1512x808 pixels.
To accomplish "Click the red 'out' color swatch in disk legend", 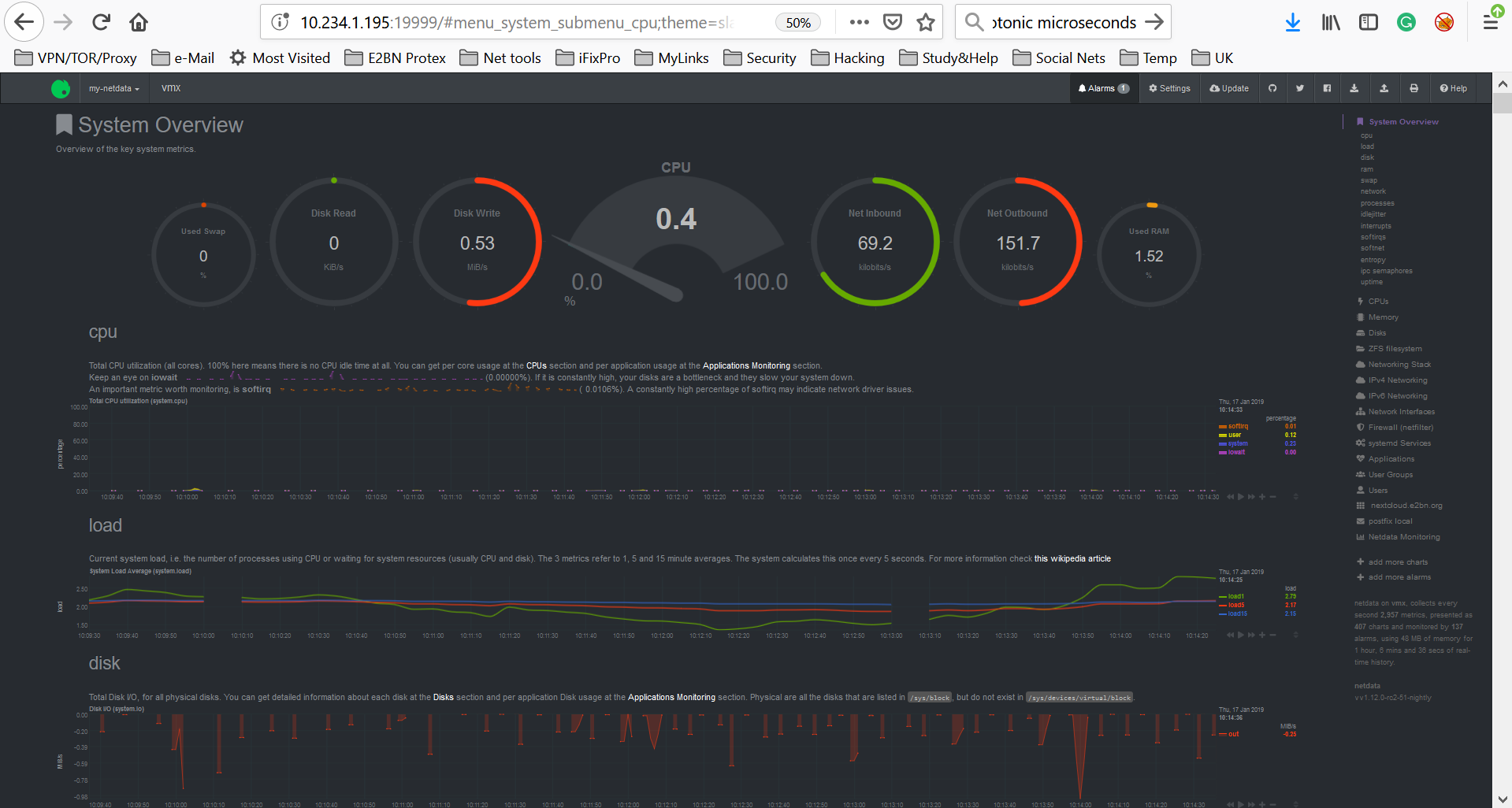I will [x=1221, y=733].
